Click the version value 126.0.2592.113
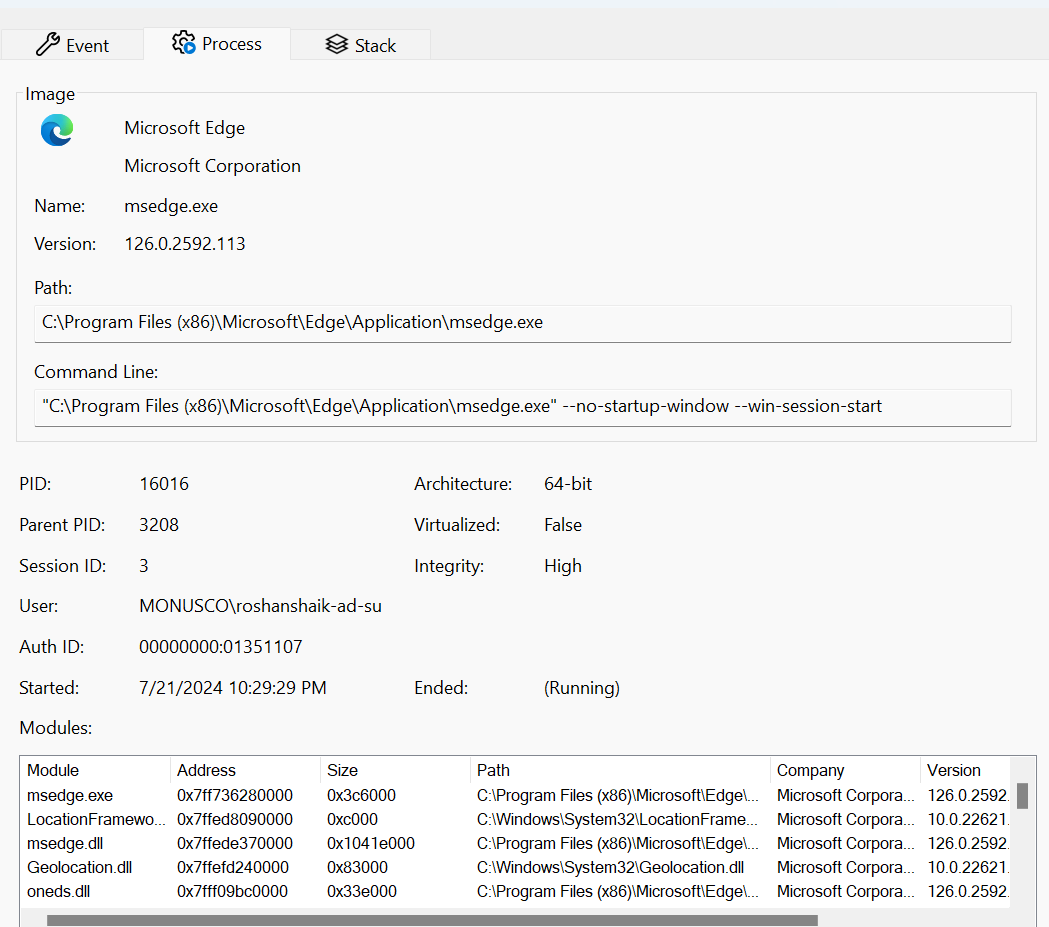 coord(185,244)
